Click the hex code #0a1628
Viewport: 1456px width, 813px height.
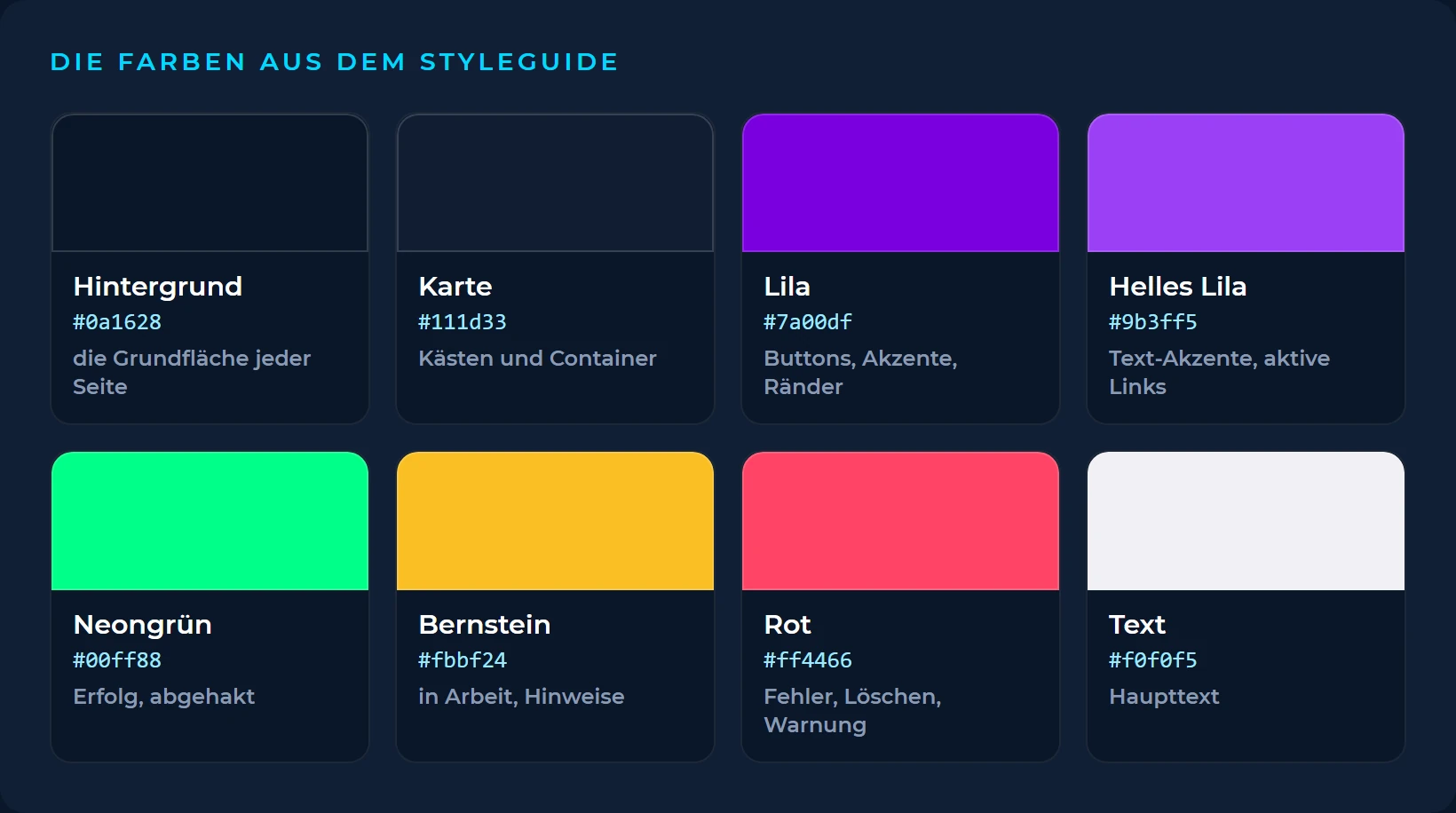coord(117,322)
